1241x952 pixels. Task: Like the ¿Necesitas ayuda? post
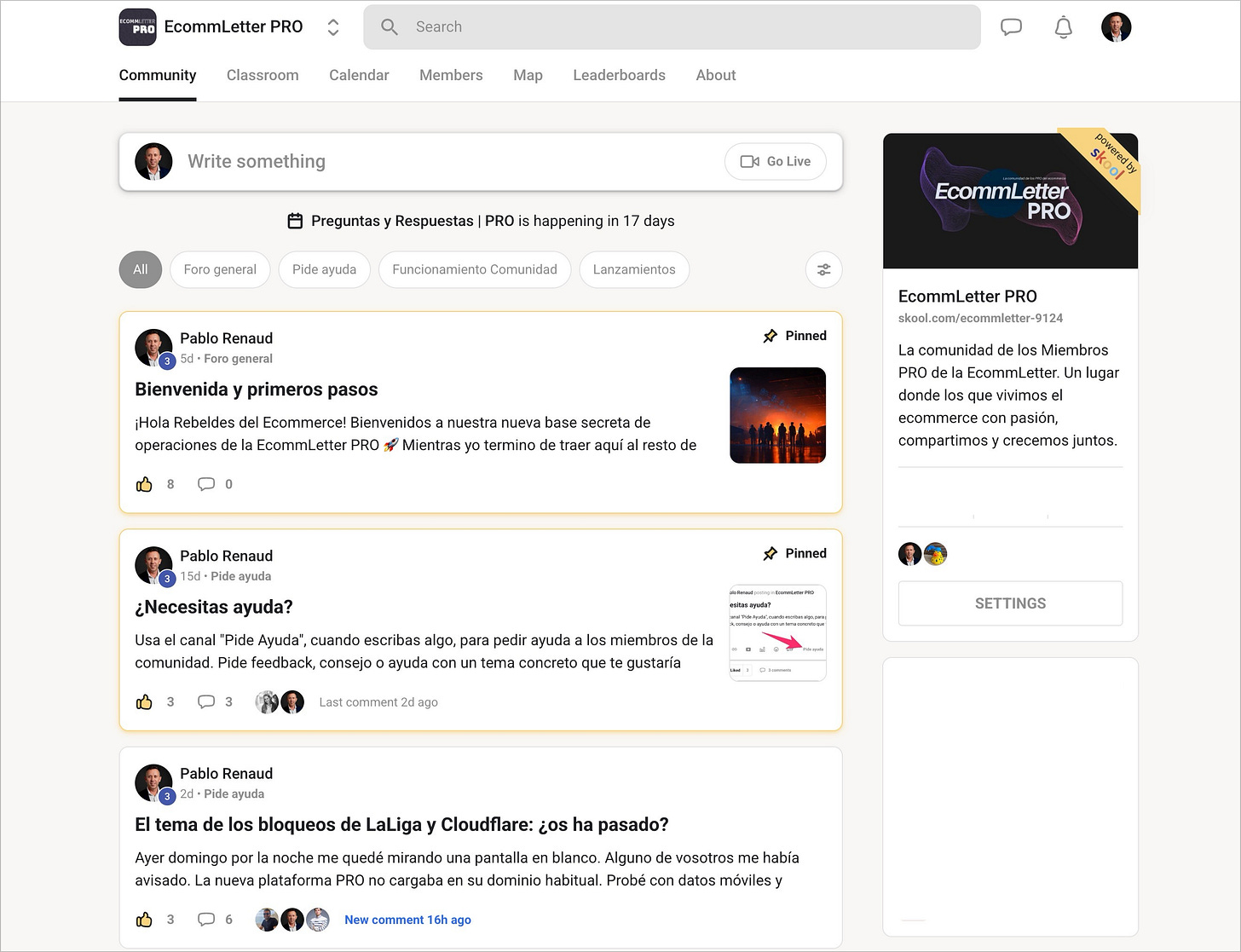144,702
